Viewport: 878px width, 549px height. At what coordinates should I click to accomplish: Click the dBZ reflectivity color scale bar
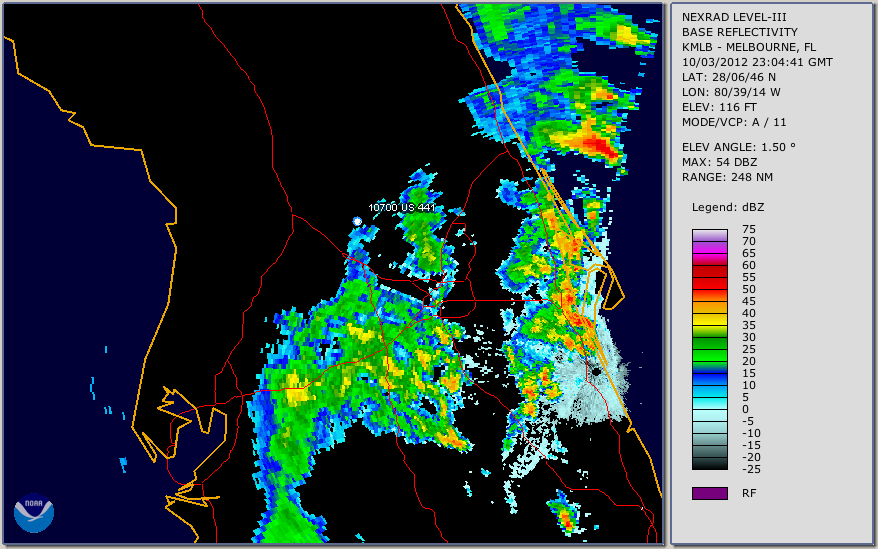[x=709, y=349]
